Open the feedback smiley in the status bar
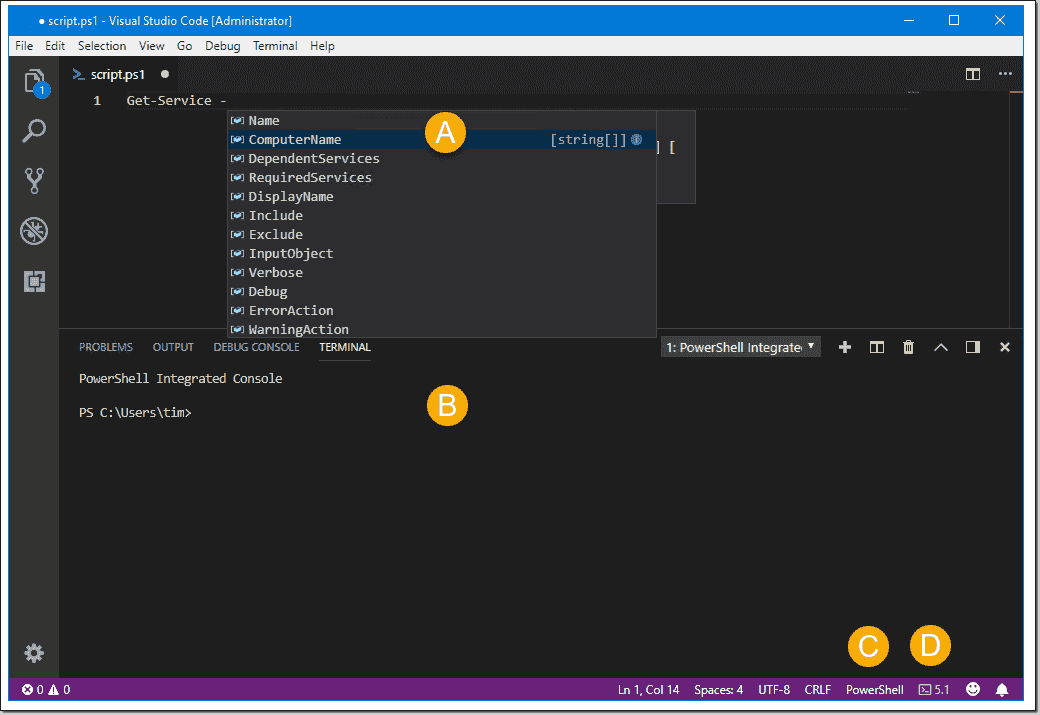 973,689
